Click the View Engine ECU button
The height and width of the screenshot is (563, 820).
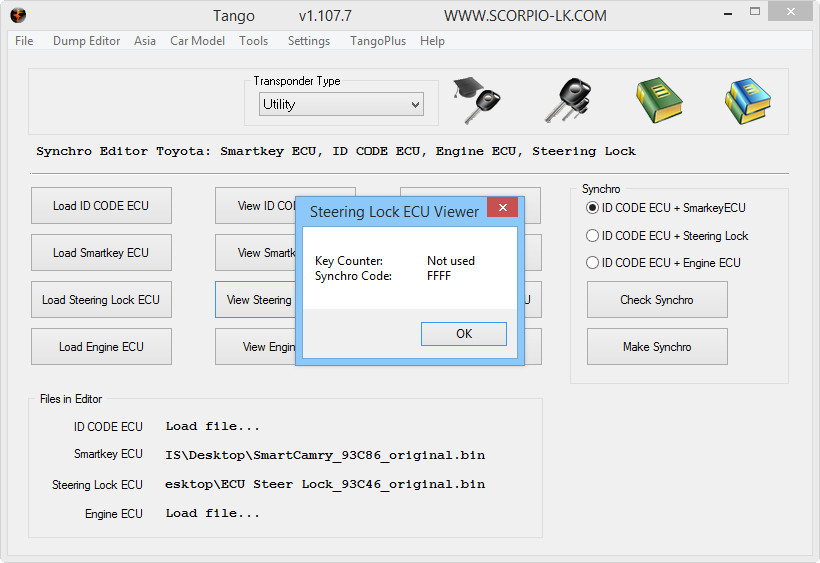pos(256,347)
